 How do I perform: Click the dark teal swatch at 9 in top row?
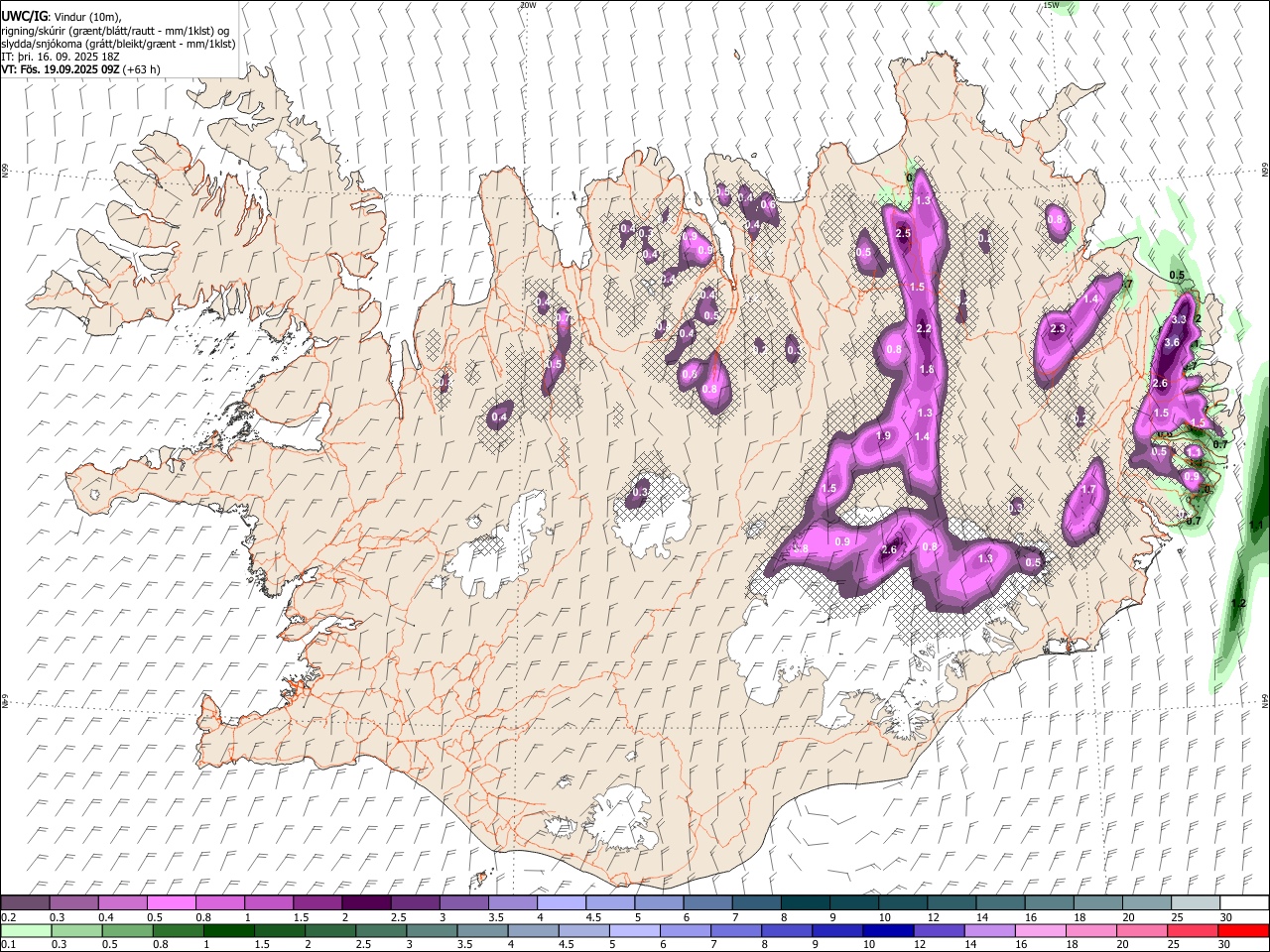pos(857,902)
